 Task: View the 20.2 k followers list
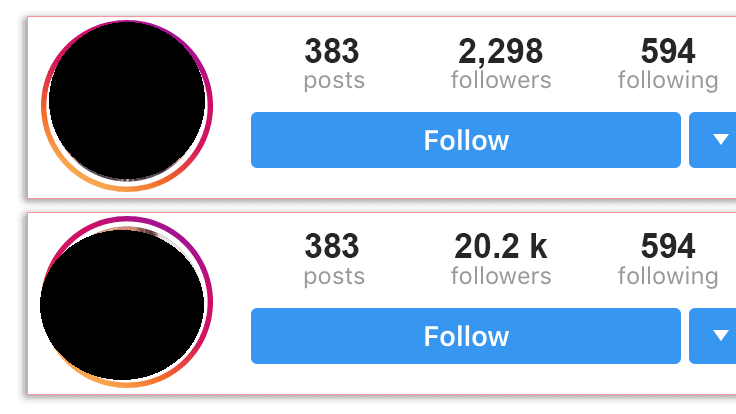coord(501,260)
